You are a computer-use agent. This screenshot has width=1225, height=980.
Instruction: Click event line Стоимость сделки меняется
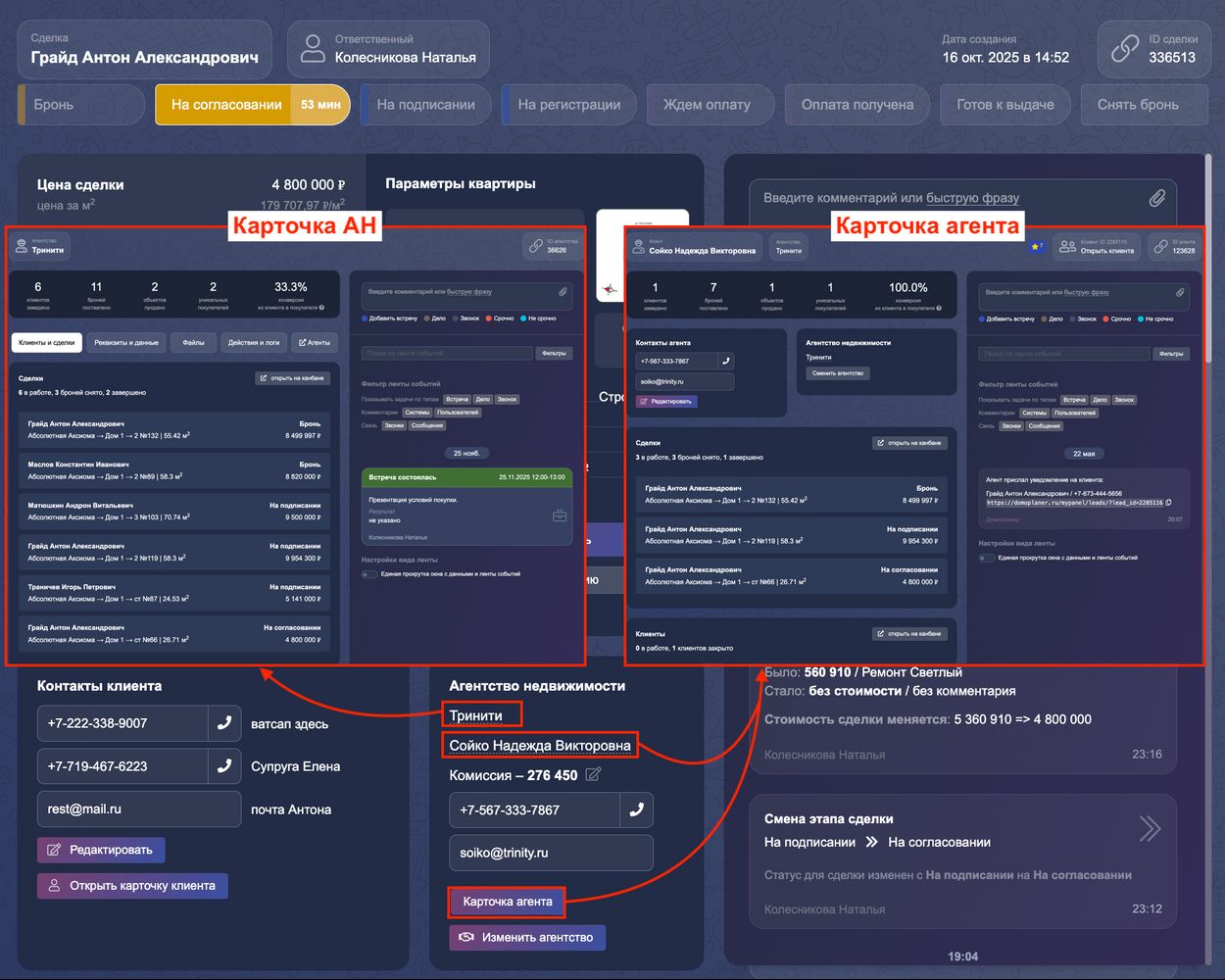pyautogui.click(x=928, y=719)
